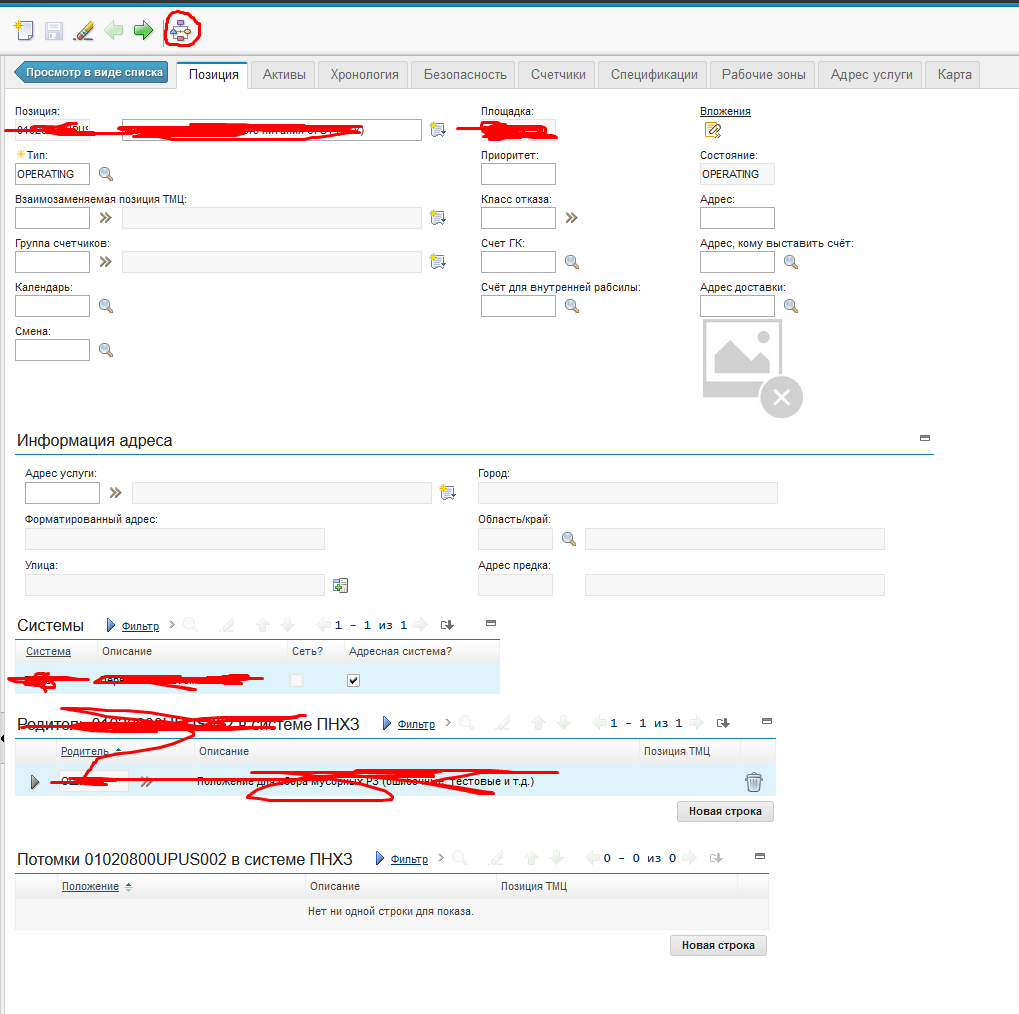The height and width of the screenshot is (1014, 1019).
Task: Open the hierarchy drilldown toolbar icon
Action: pos(181,31)
